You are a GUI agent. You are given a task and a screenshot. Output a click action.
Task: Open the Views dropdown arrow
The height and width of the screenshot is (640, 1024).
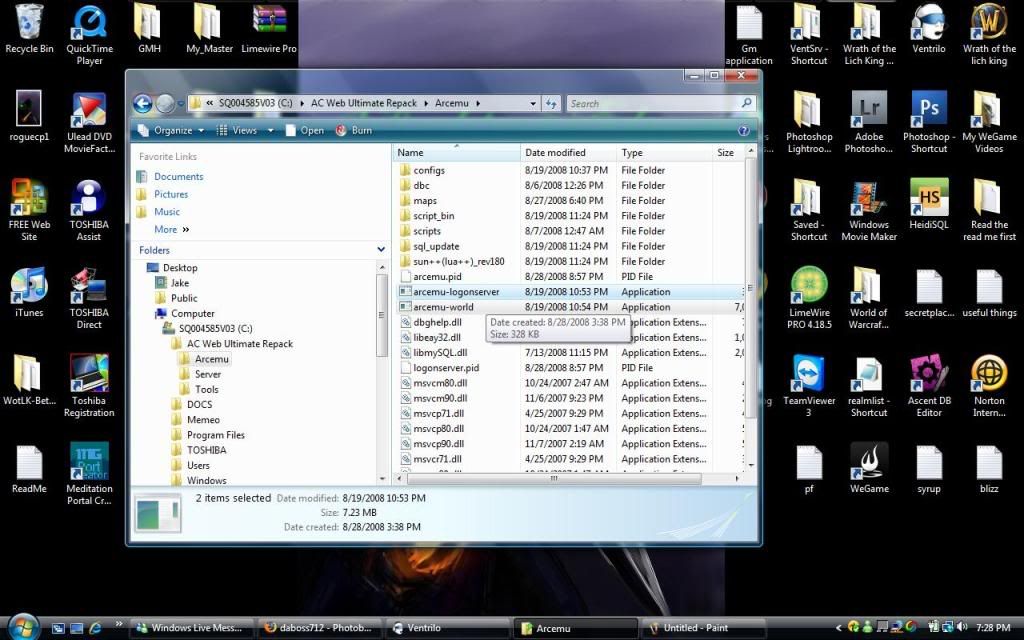(270, 131)
